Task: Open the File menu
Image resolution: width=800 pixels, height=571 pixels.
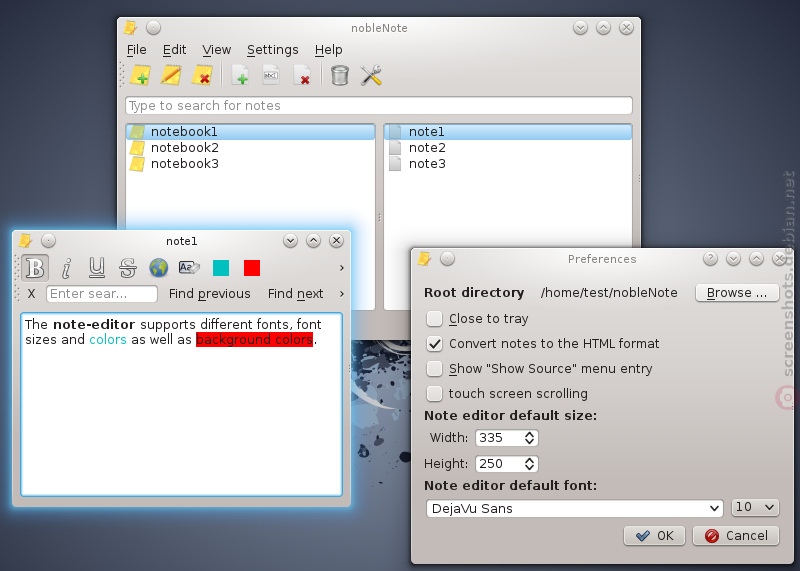Action: 137,50
